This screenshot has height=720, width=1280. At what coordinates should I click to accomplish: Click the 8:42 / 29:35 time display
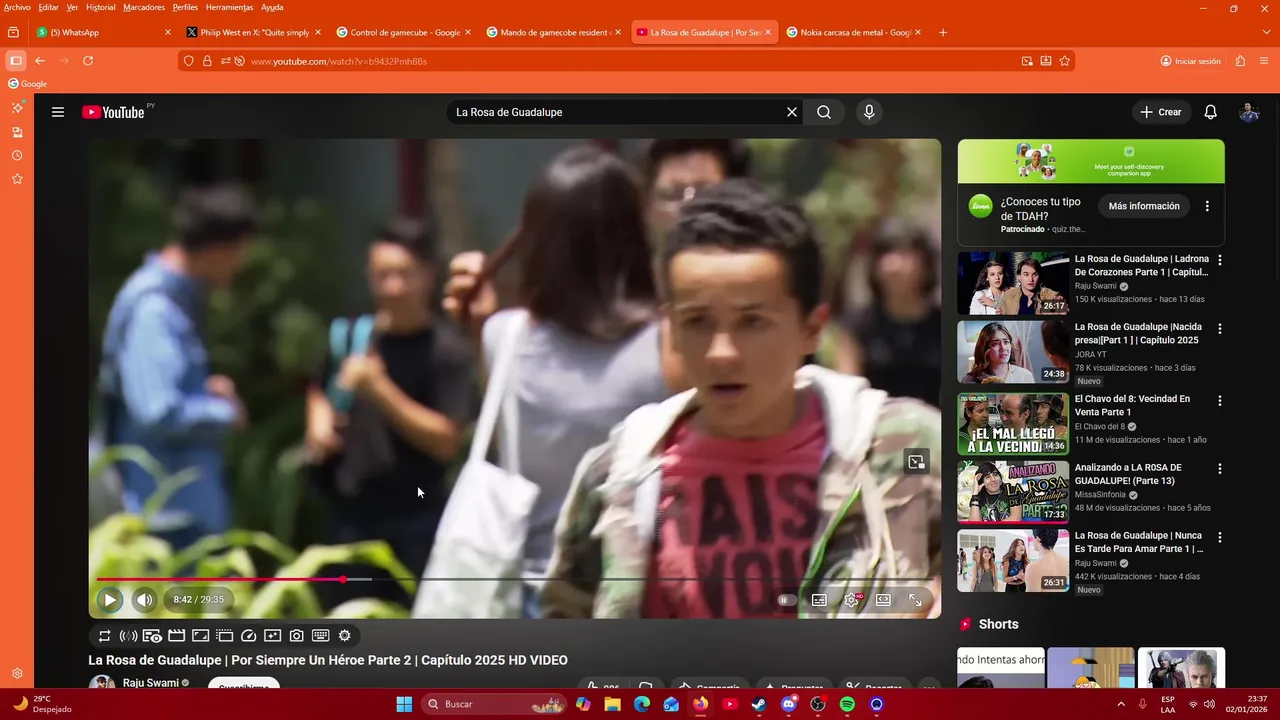(x=198, y=600)
